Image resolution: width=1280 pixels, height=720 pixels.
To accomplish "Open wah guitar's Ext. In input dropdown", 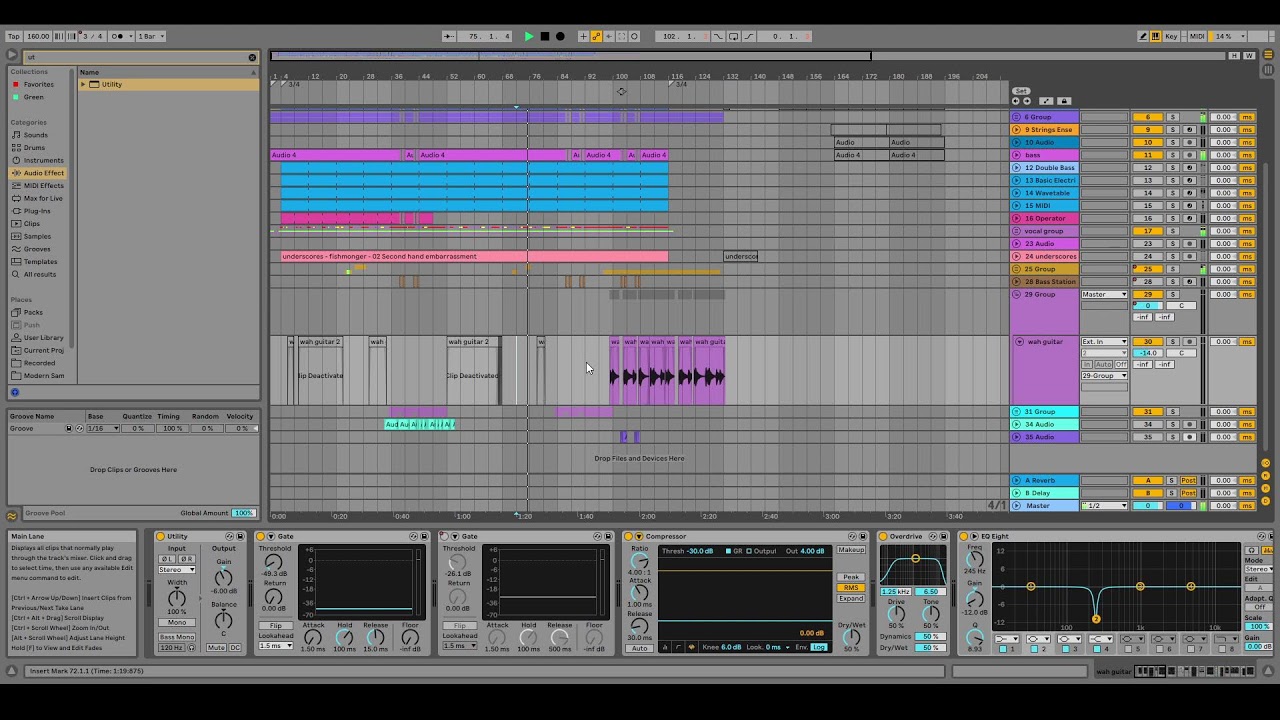I will pyautogui.click(x=1104, y=342).
